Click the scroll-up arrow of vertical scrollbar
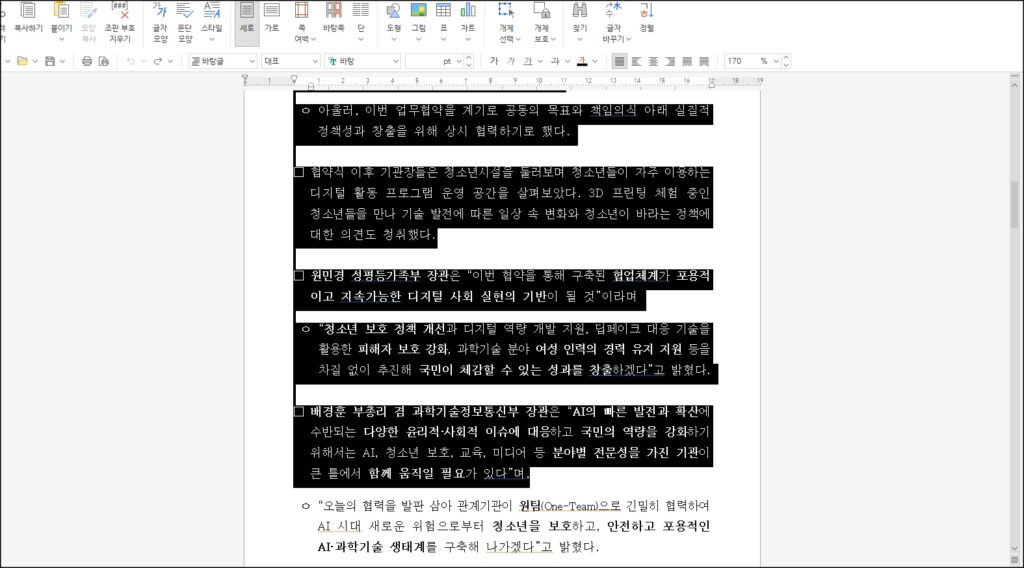This screenshot has width=1024, height=568. [x=1014, y=86]
